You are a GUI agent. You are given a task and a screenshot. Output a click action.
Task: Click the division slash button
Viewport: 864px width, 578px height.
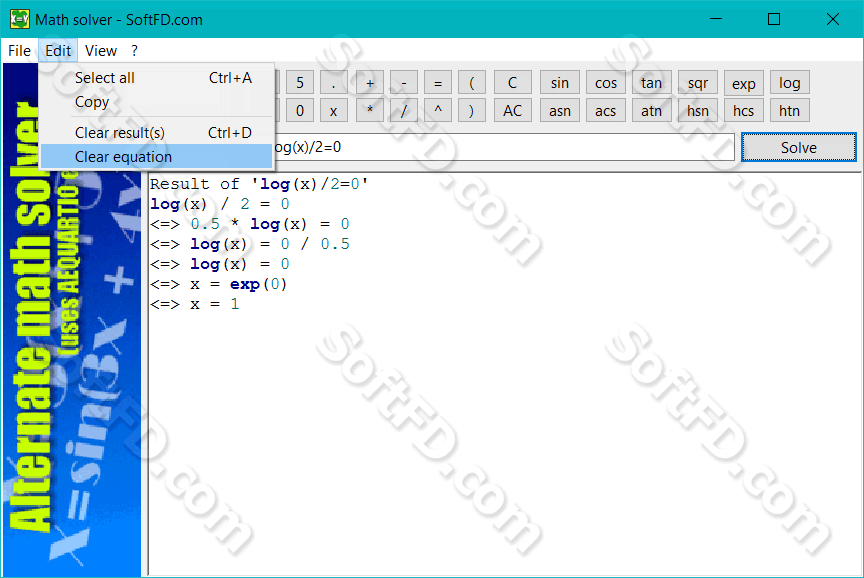point(404,111)
